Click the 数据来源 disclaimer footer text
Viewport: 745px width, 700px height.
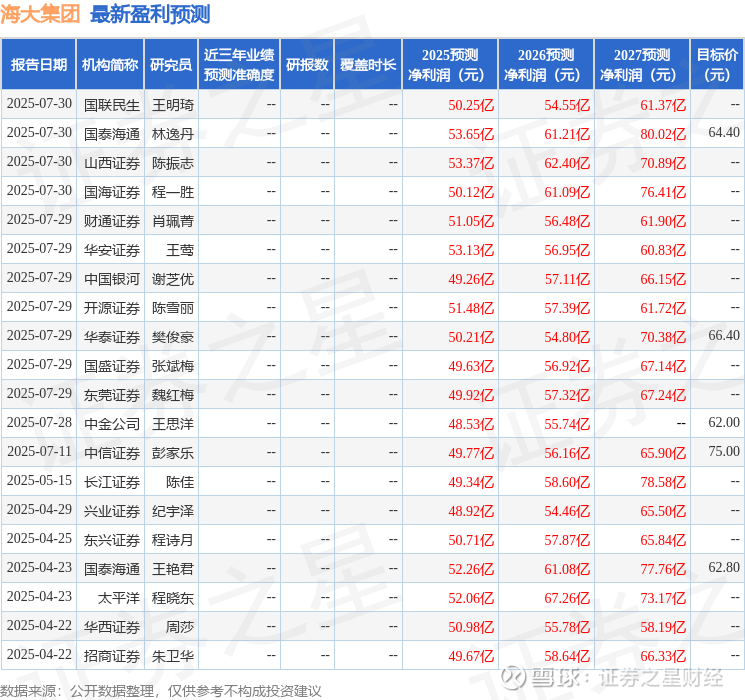click(x=161, y=691)
